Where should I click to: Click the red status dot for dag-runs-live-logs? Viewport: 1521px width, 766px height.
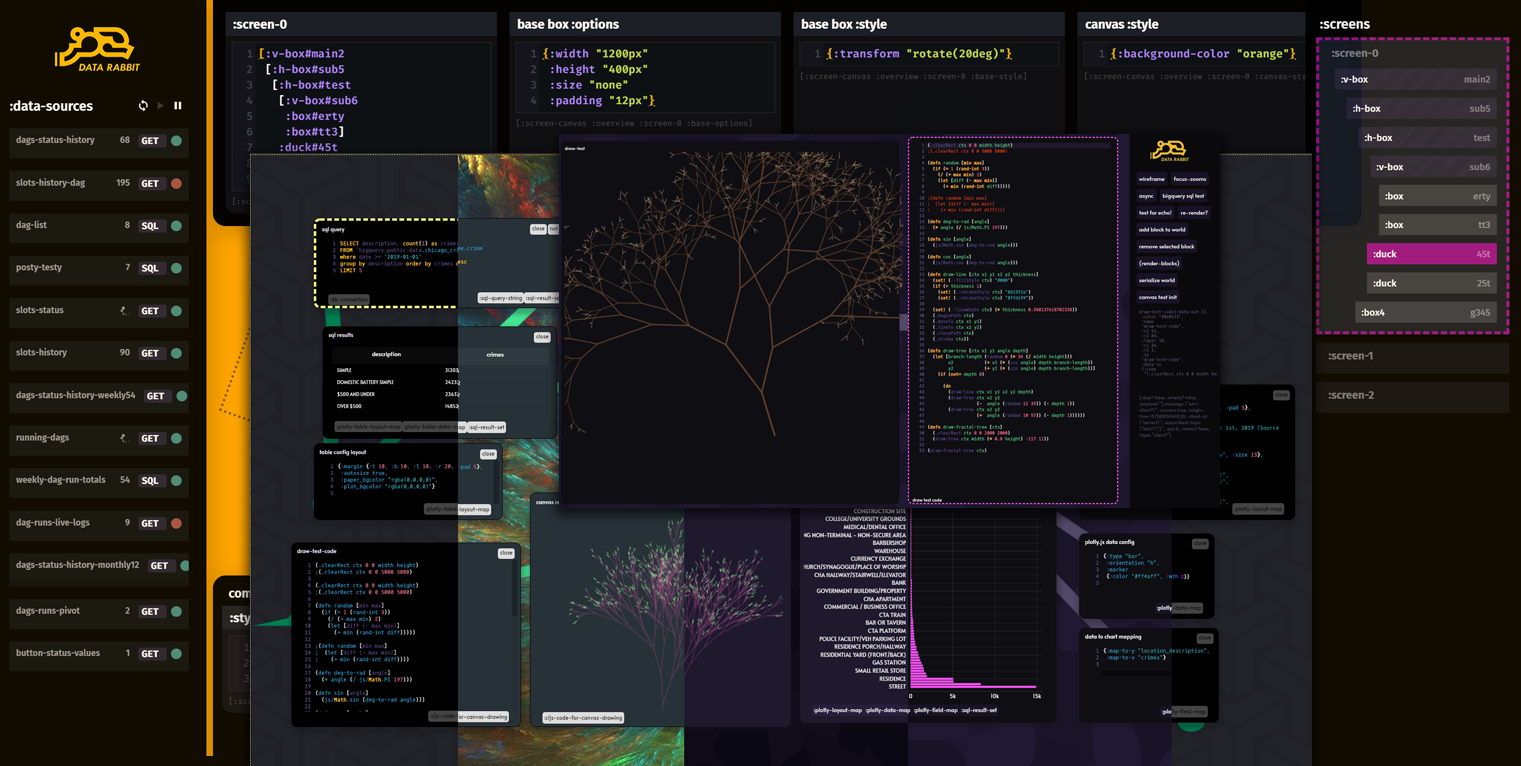[177, 523]
